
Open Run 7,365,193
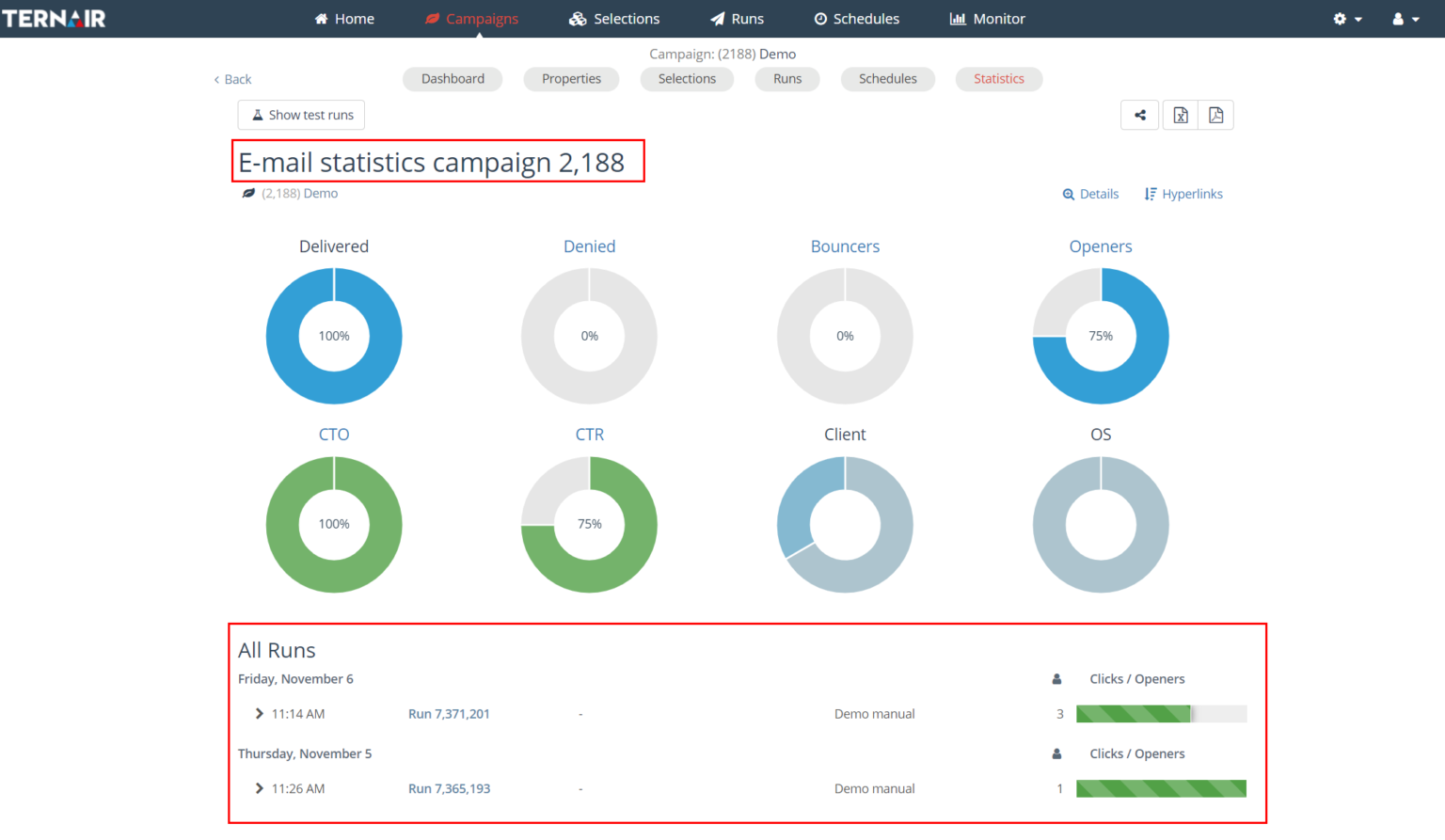point(449,788)
